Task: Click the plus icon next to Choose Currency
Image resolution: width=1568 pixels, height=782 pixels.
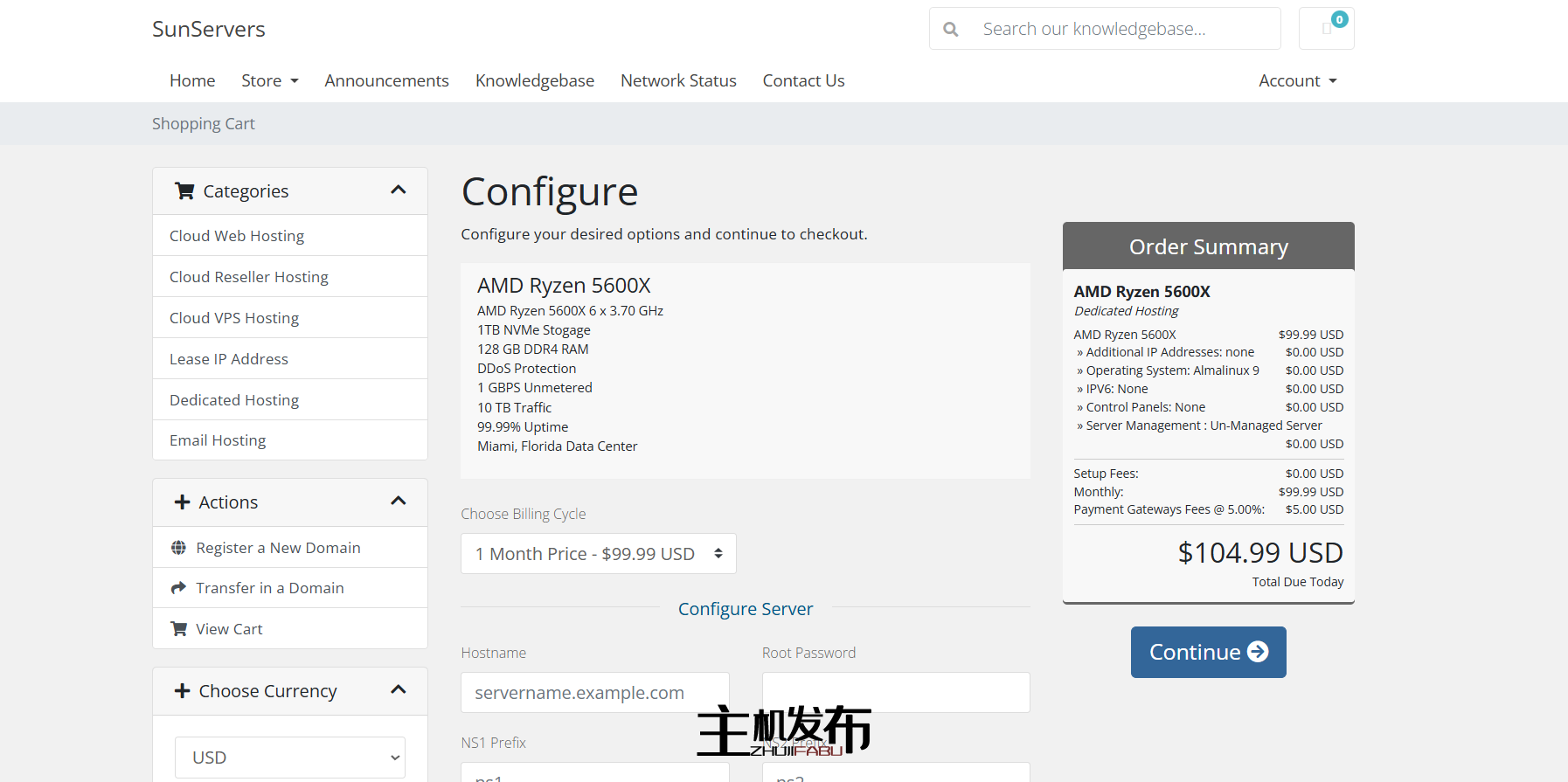Action: [x=182, y=691]
